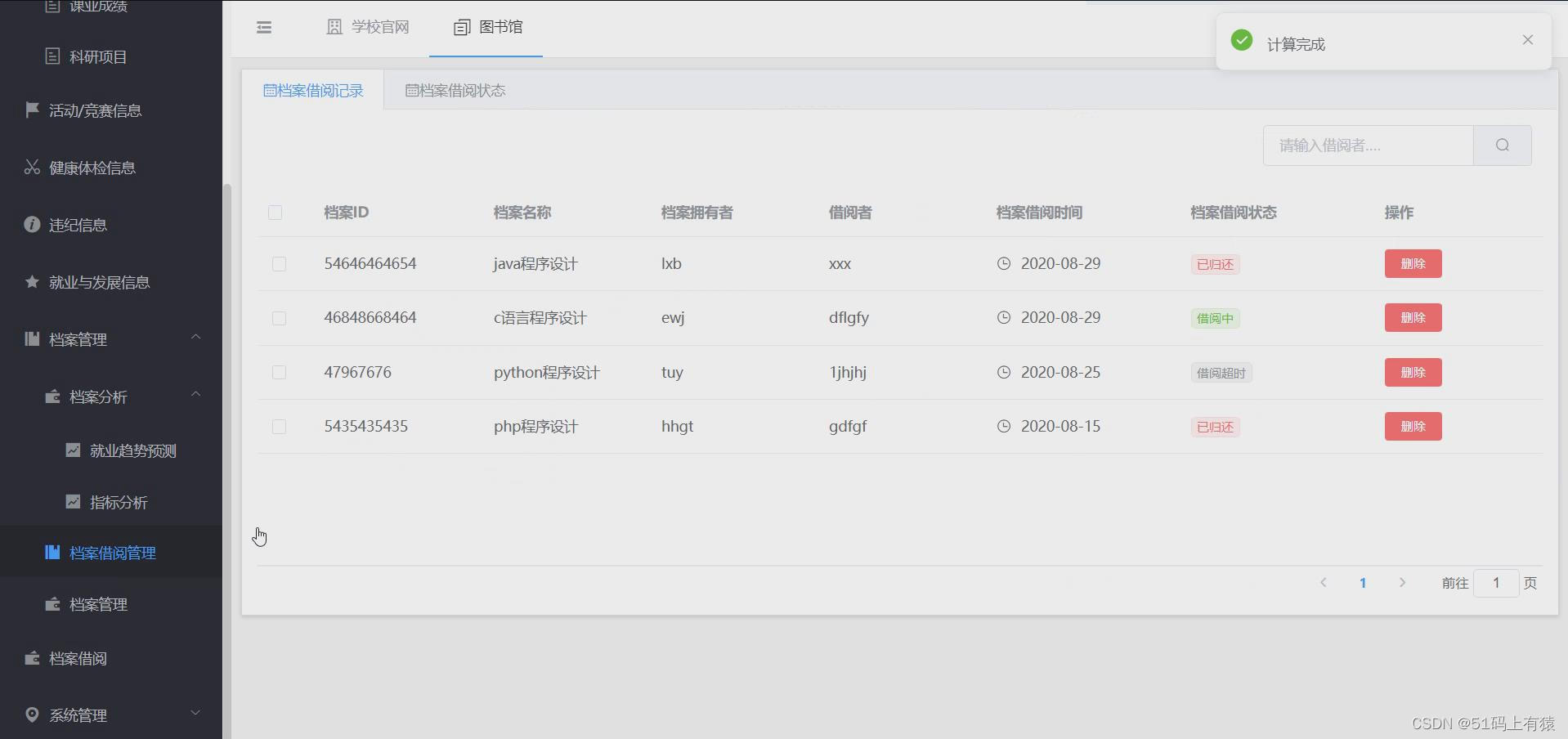Click the 档案借阅管理 book icon
Screen dimensions: 1568x739
click(x=52, y=552)
